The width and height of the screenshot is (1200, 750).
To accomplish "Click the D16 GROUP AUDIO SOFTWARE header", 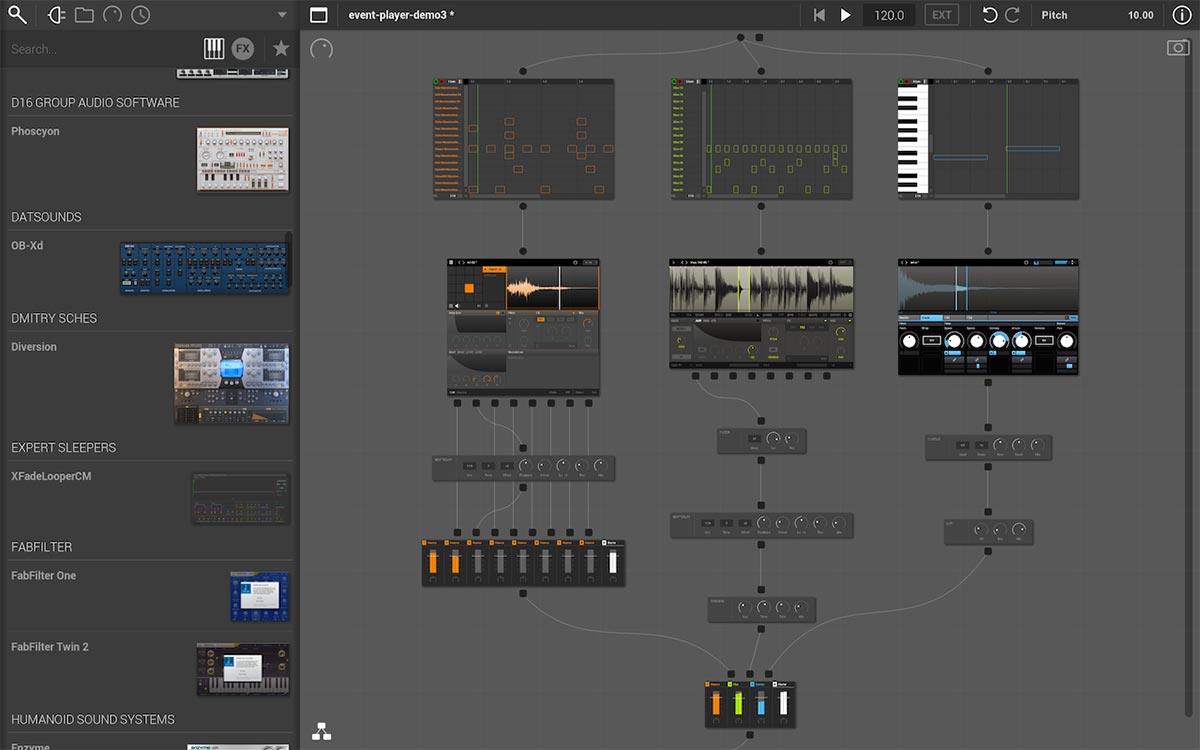I will point(95,102).
